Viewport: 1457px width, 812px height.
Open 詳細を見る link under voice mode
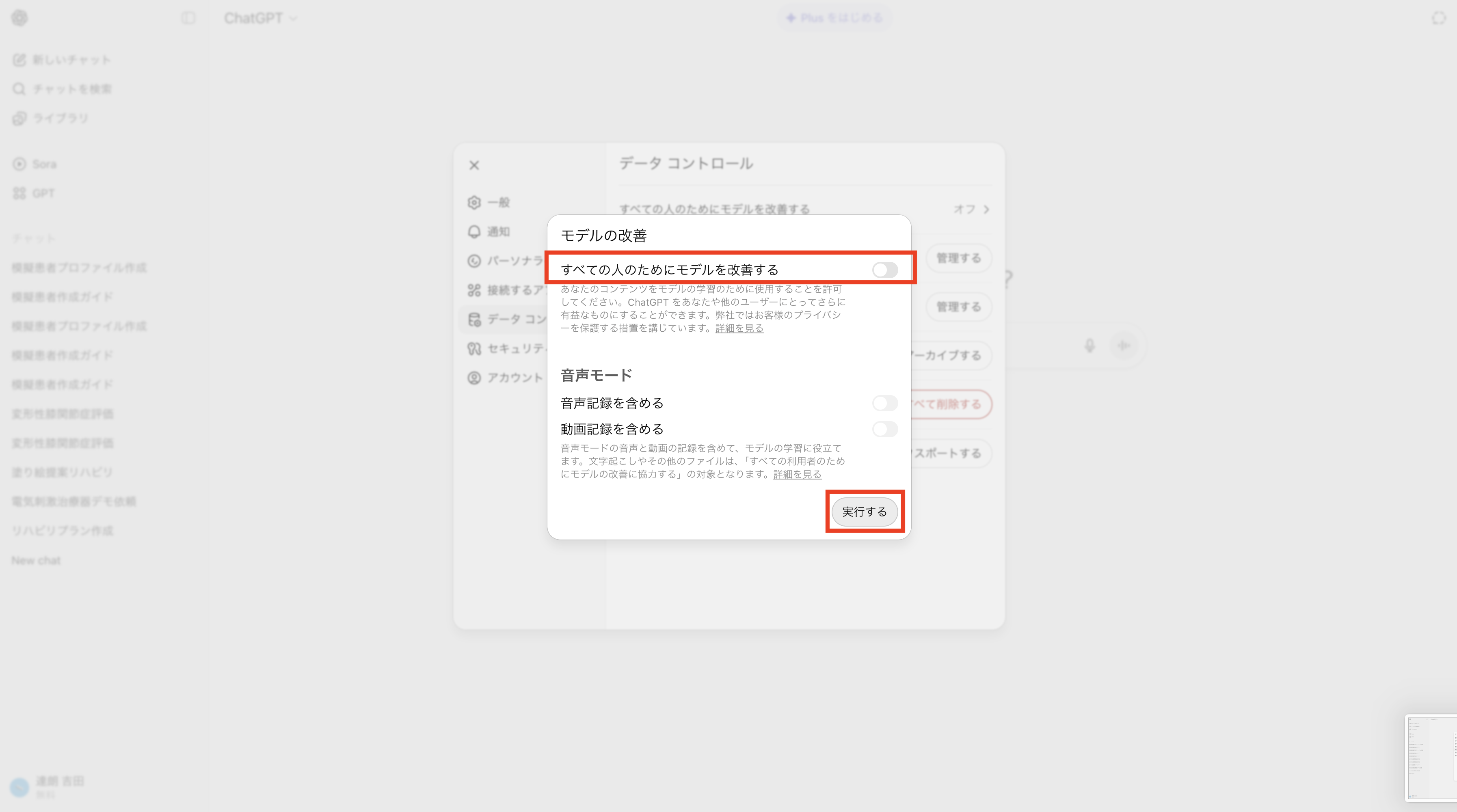[797, 475]
